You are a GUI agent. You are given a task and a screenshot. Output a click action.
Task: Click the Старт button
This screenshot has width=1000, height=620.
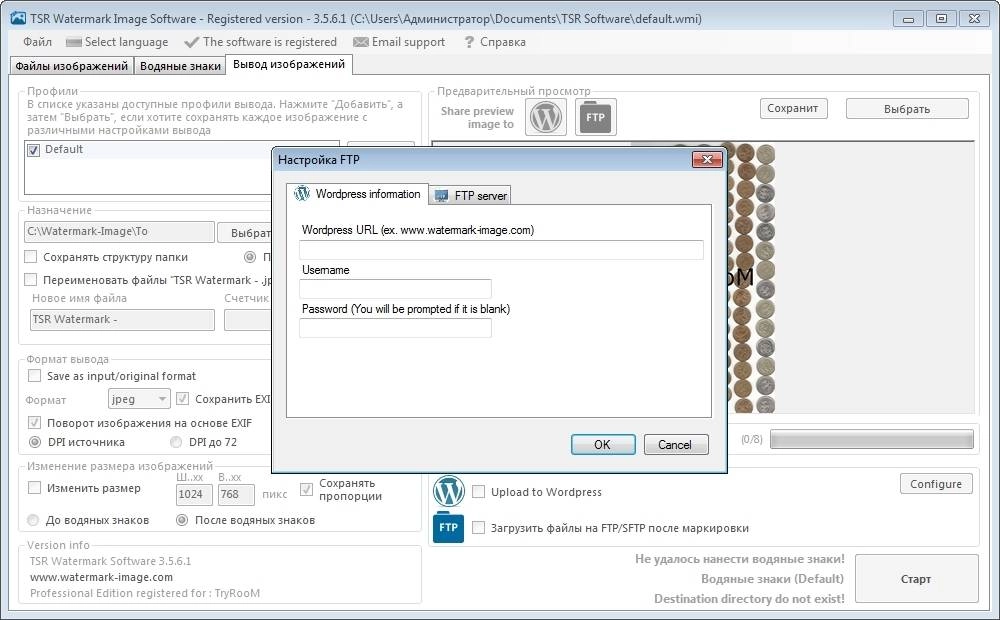tap(916, 579)
